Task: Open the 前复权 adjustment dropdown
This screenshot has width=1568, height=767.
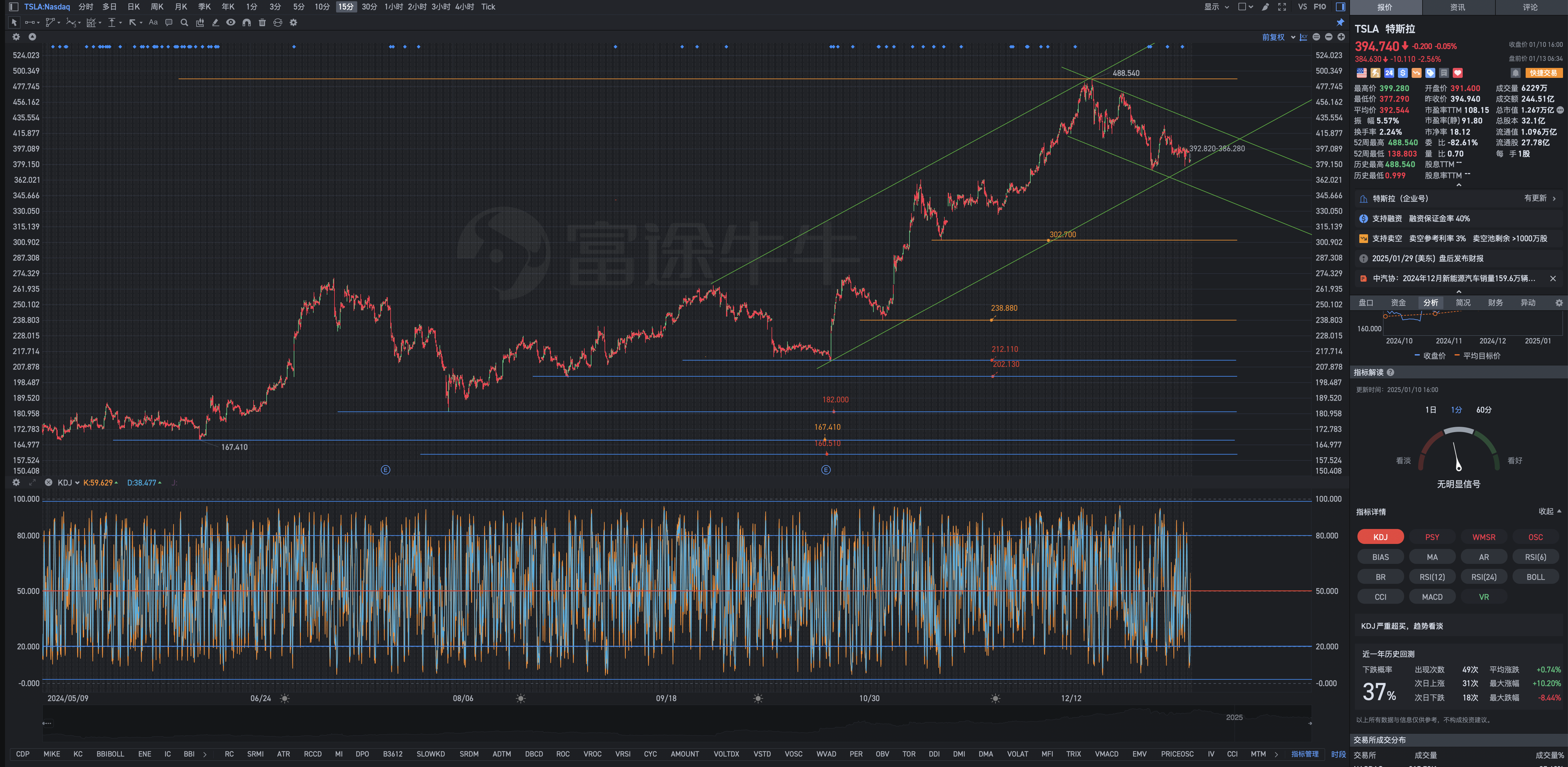Action: pos(1278,37)
